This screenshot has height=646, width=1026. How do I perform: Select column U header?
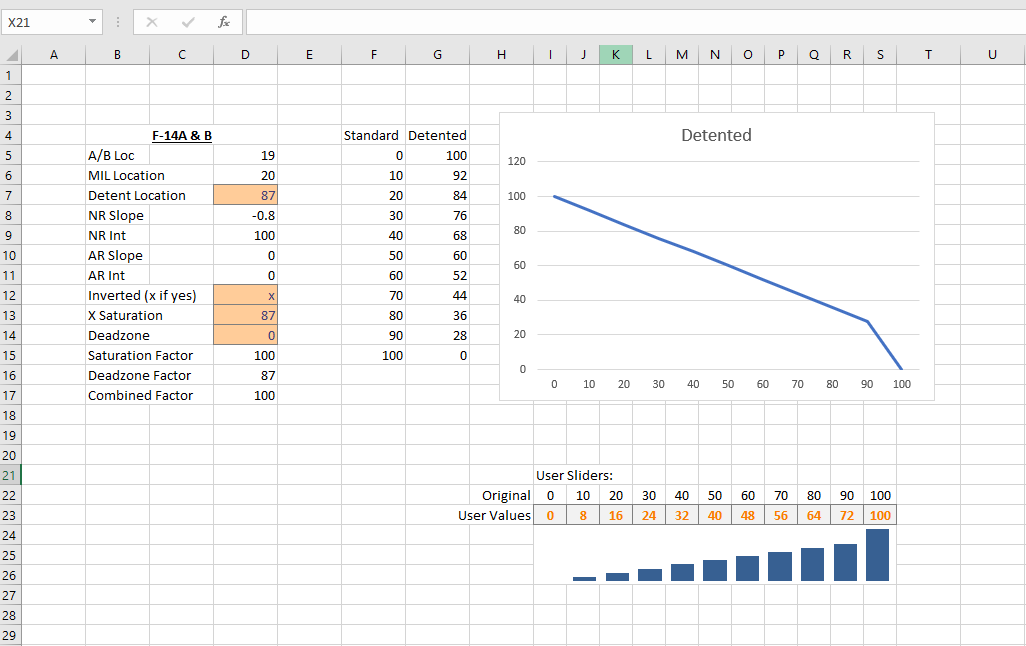(992, 55)
